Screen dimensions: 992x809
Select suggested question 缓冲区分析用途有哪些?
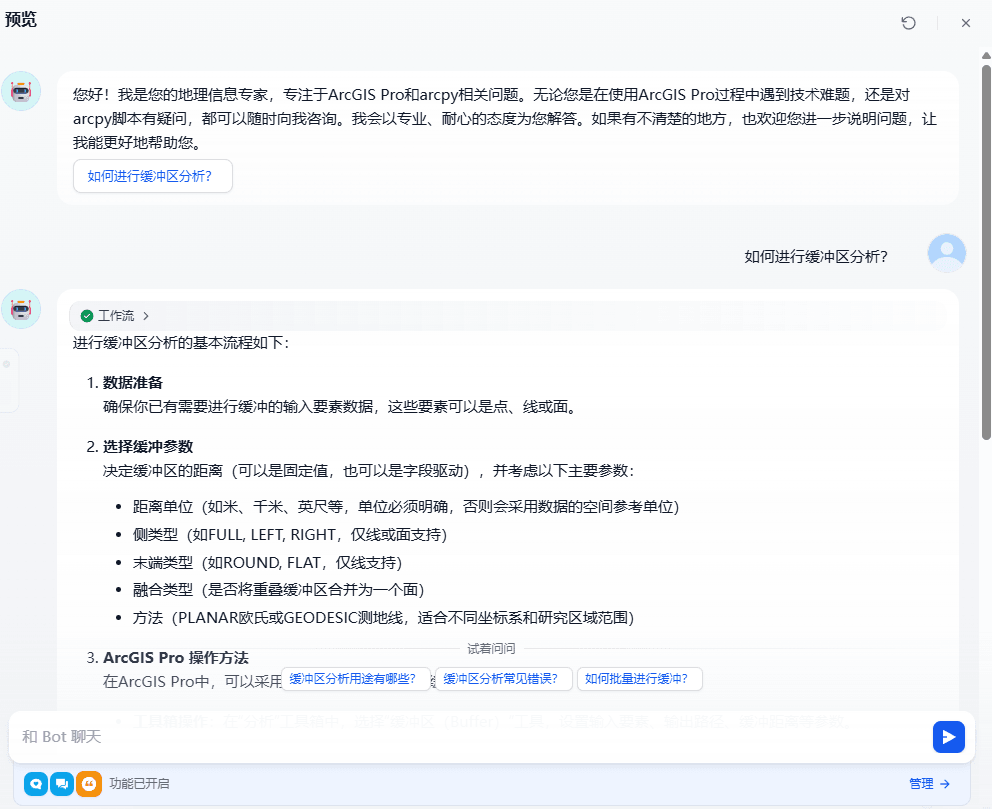coord(356,679)
